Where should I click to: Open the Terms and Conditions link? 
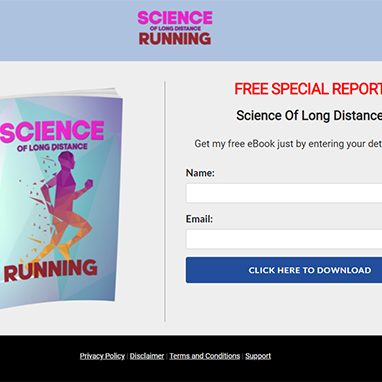pyautogui.click(x=205, y=356)
